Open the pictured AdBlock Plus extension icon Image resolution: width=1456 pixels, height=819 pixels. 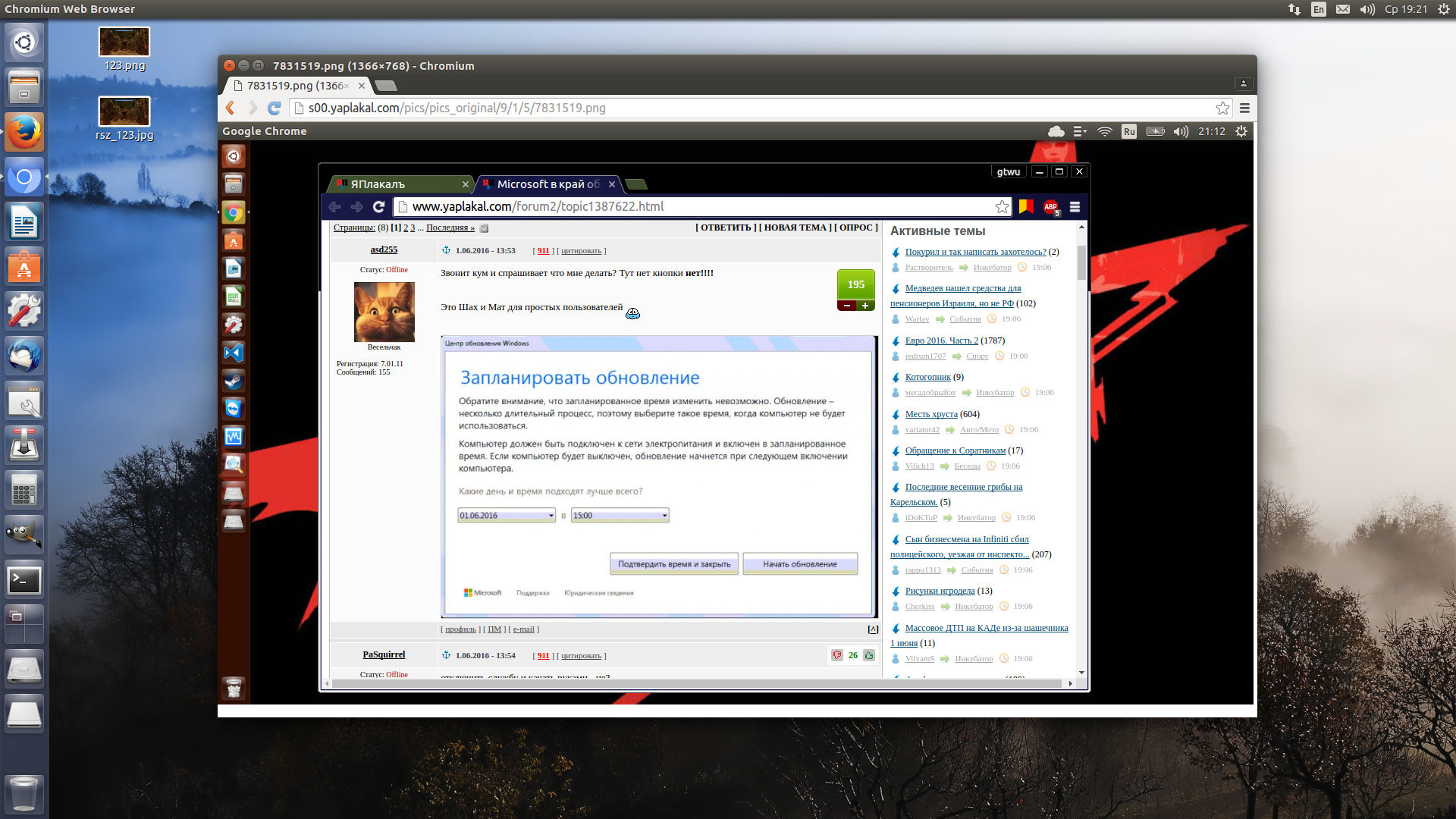coord(1050,207)
